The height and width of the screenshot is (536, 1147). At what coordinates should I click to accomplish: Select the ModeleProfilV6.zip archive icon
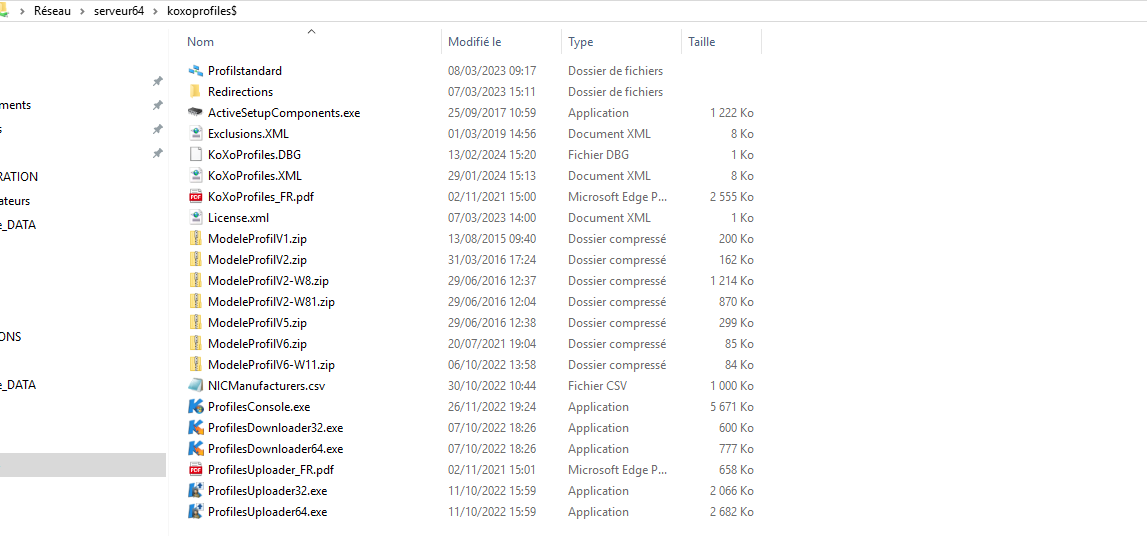pyautogui.click(x=195, y=344)
